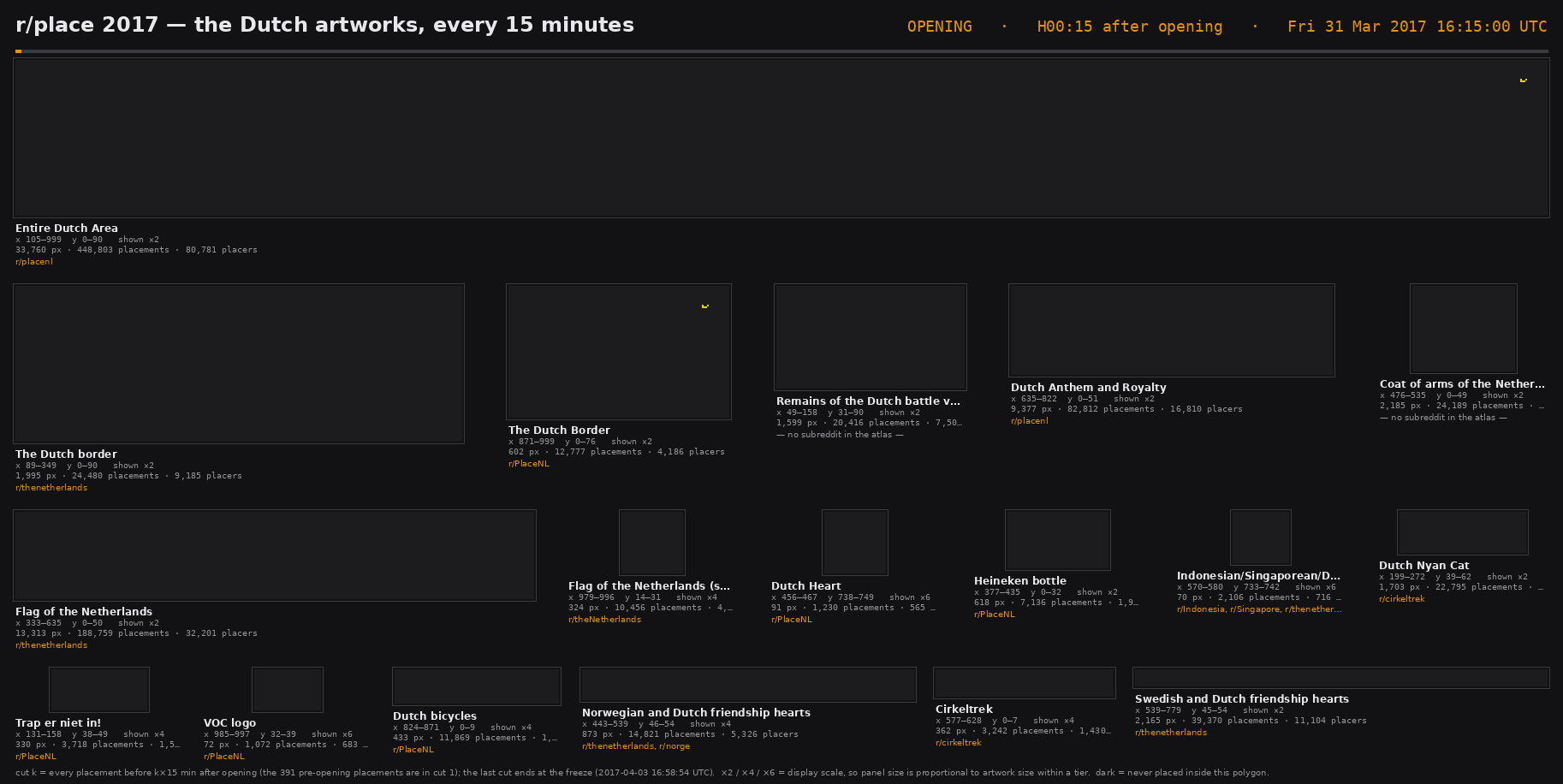The width and height of the screenshot is (1563, 784).
Task: Open the VOC logo thumbnail
Action: pyautogui.click(x=288, y=690)
